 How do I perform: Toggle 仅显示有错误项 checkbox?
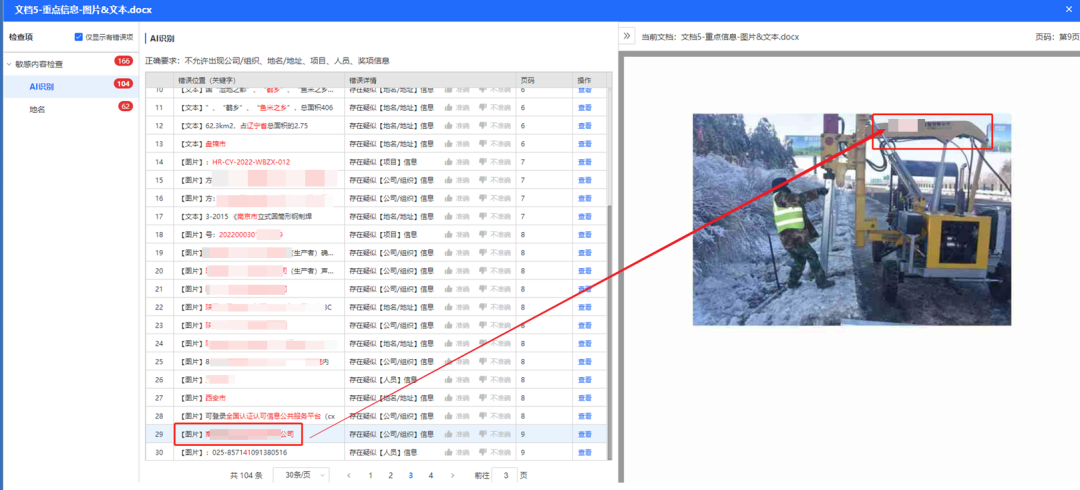tap(80, 37)
